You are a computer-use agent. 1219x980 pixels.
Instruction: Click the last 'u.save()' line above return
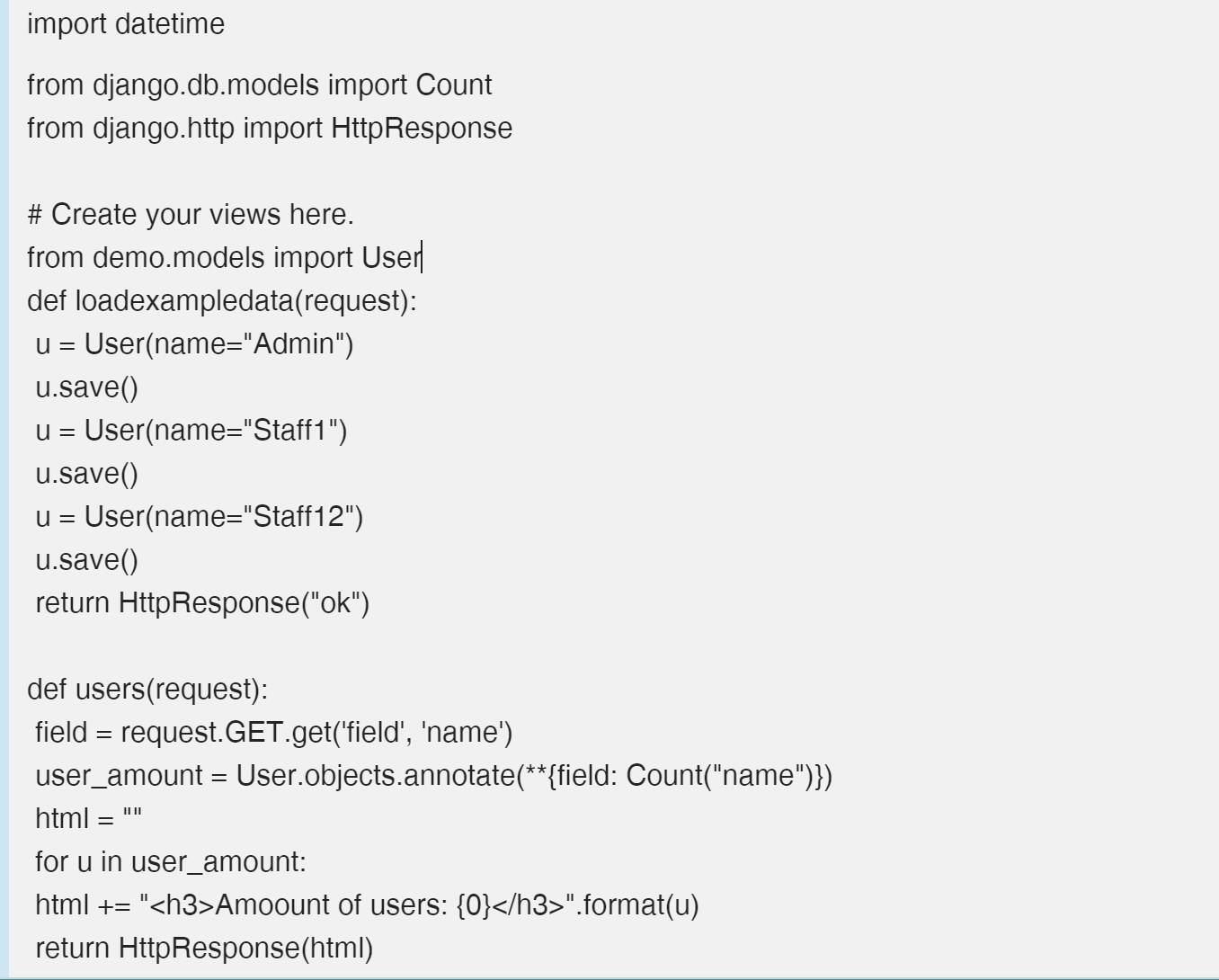click(x=87, y=559)
